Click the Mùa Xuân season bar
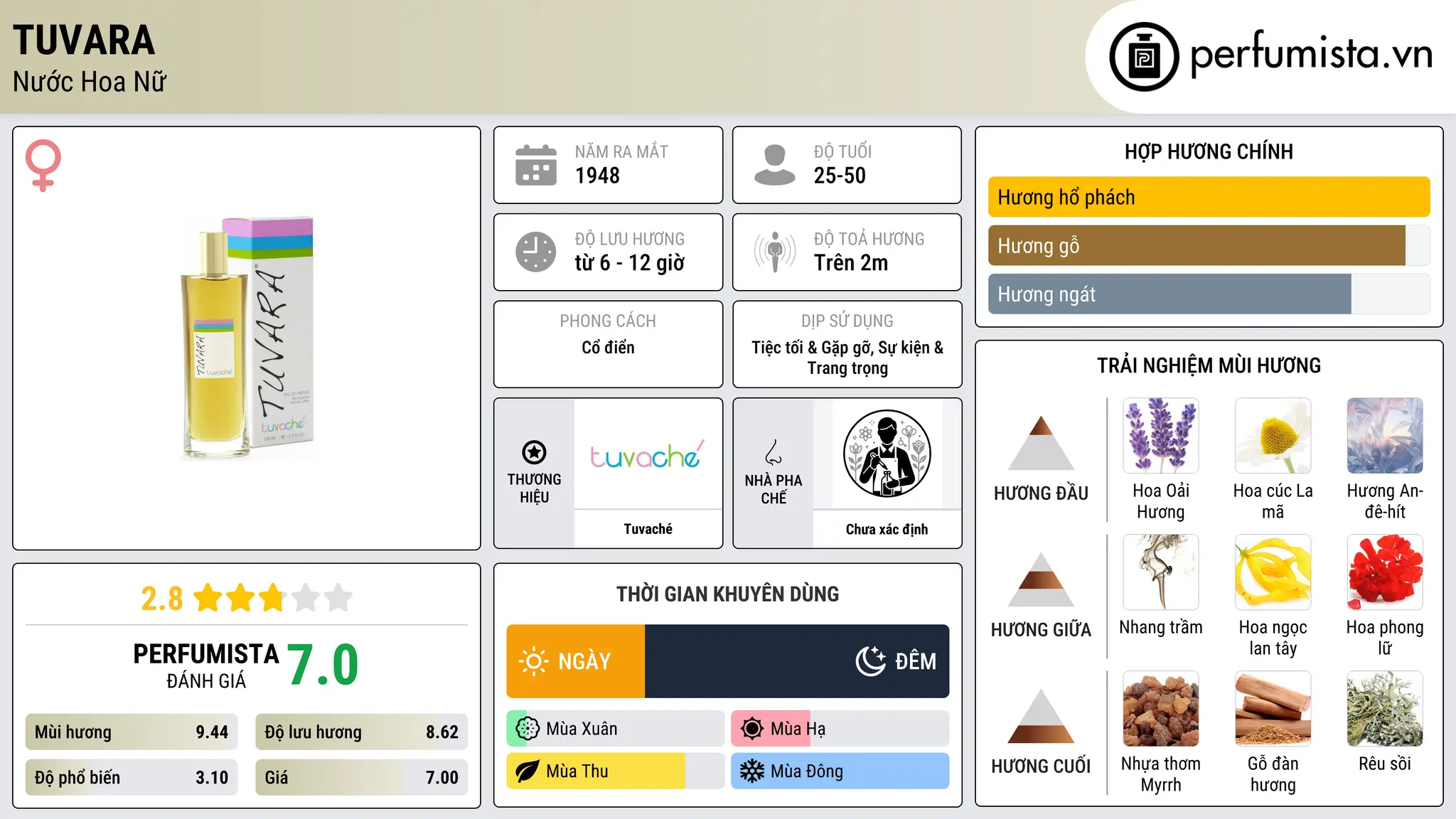The image size is (1456, 819). pyautogui.click(x=616, y=729)
